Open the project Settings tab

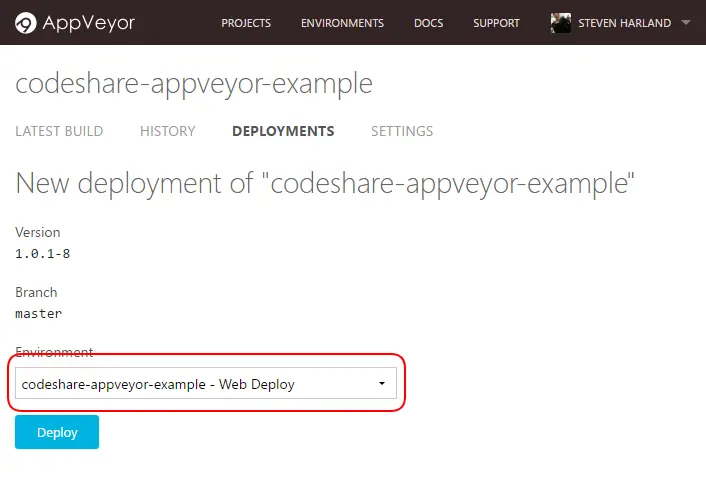coord(402,131)
